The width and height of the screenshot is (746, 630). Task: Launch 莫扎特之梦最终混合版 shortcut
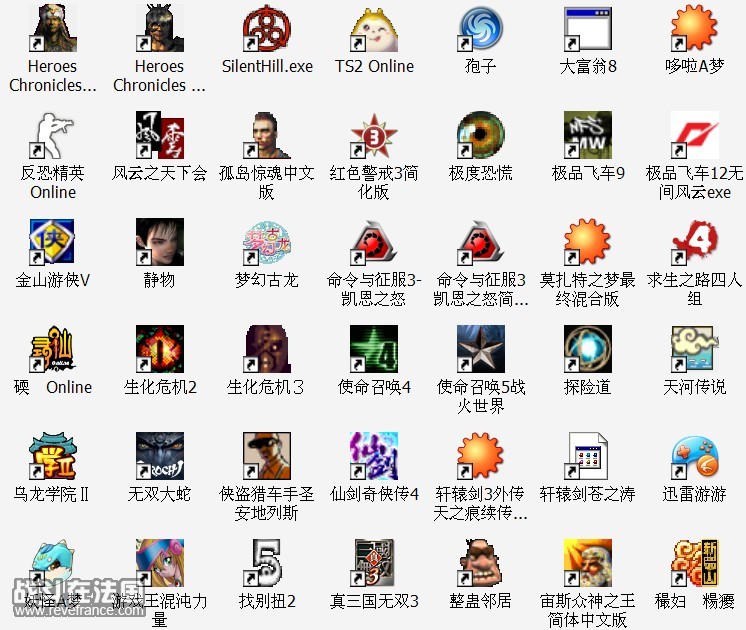pos(588,242)
